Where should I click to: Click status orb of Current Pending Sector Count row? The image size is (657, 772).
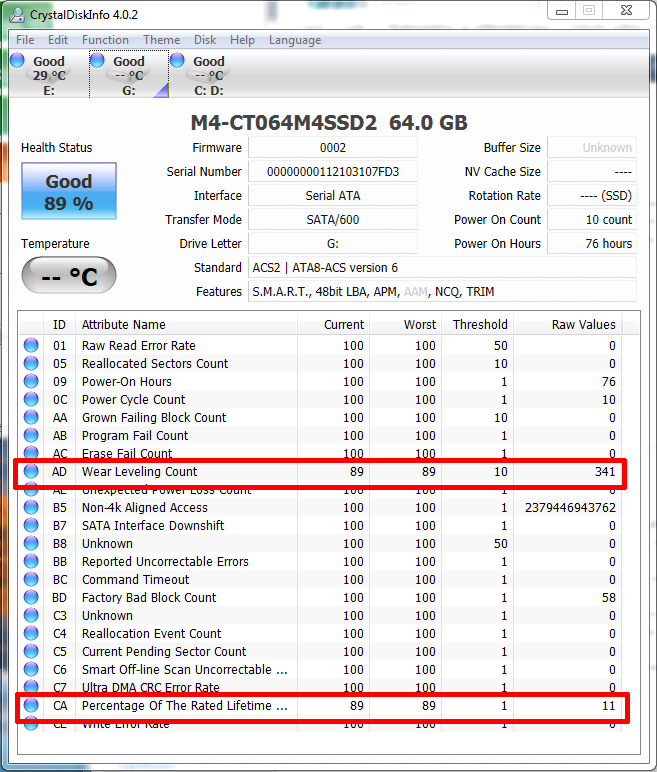[x=31, y=651]
